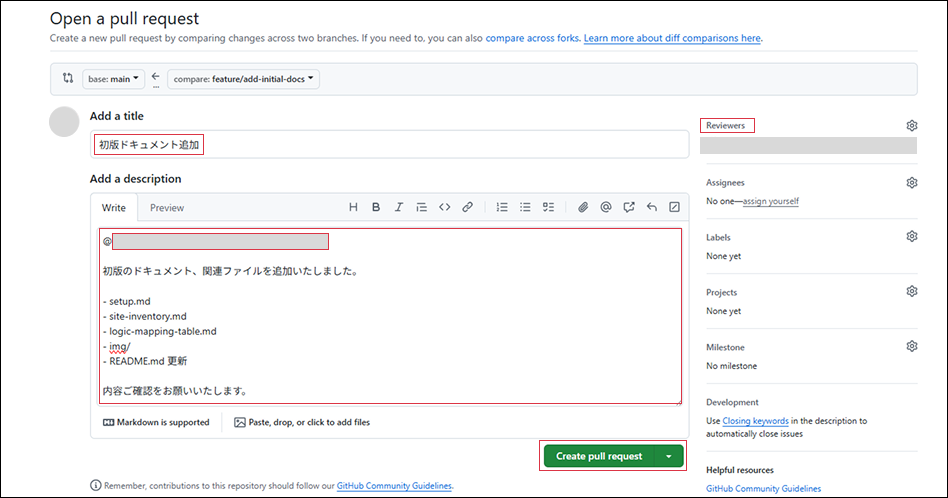Insert a heading with the H icon
Viewport: 948px width, 498px height.
click(x=353, y=207)
